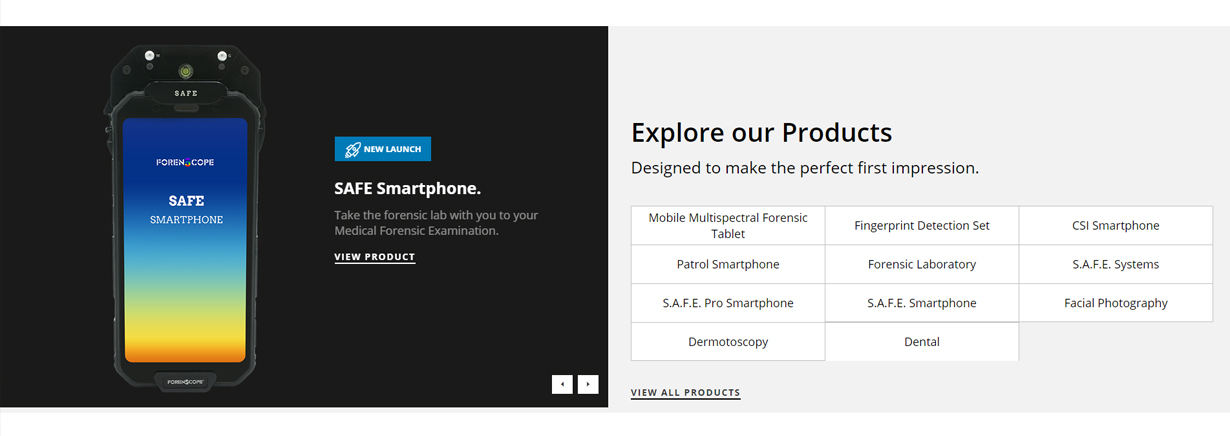Select the S.A.F.E. Pro Smartphone tab
Screen dimensions: 1230x436
[x=728, y=303]
